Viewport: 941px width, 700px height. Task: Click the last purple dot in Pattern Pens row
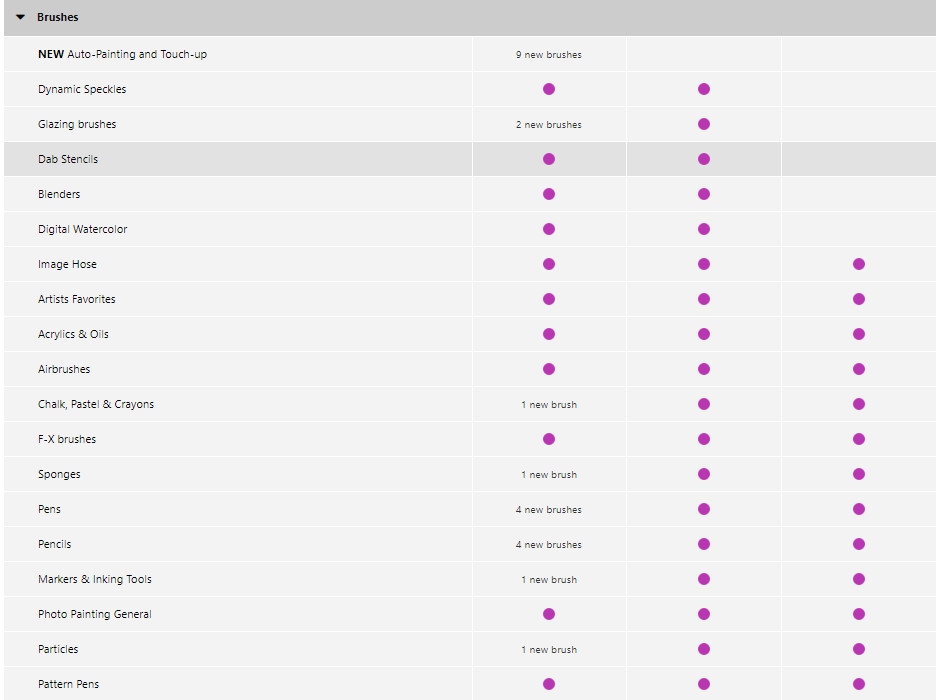click(x=859, y=684)
